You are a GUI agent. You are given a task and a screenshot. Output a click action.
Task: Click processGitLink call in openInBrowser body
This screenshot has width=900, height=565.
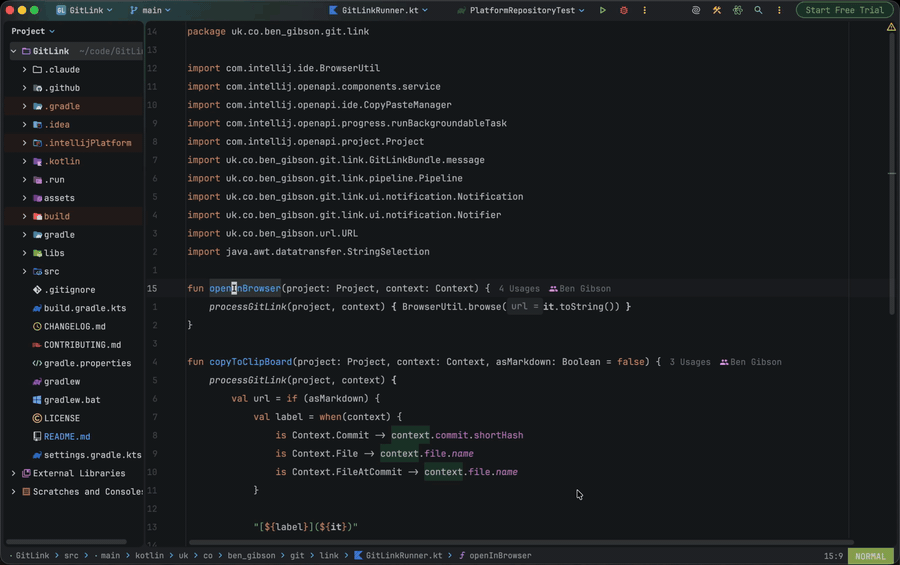pos(247,307)
